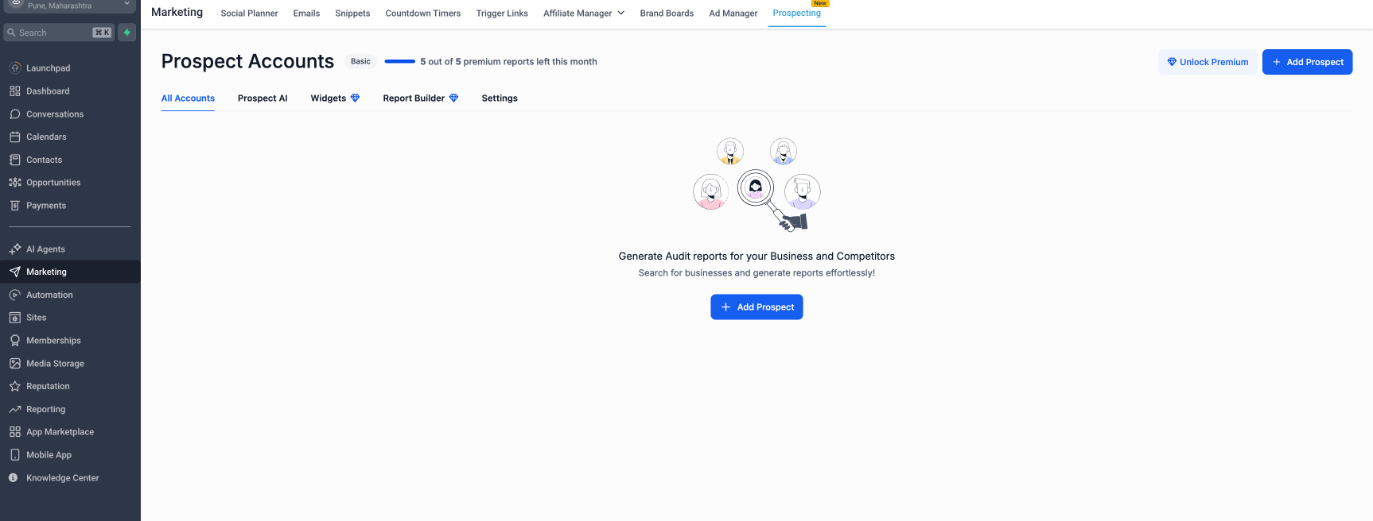Click 'Search for businesses' description text
This screenshot has height=521, width=1373.
[x=756, y=273]
